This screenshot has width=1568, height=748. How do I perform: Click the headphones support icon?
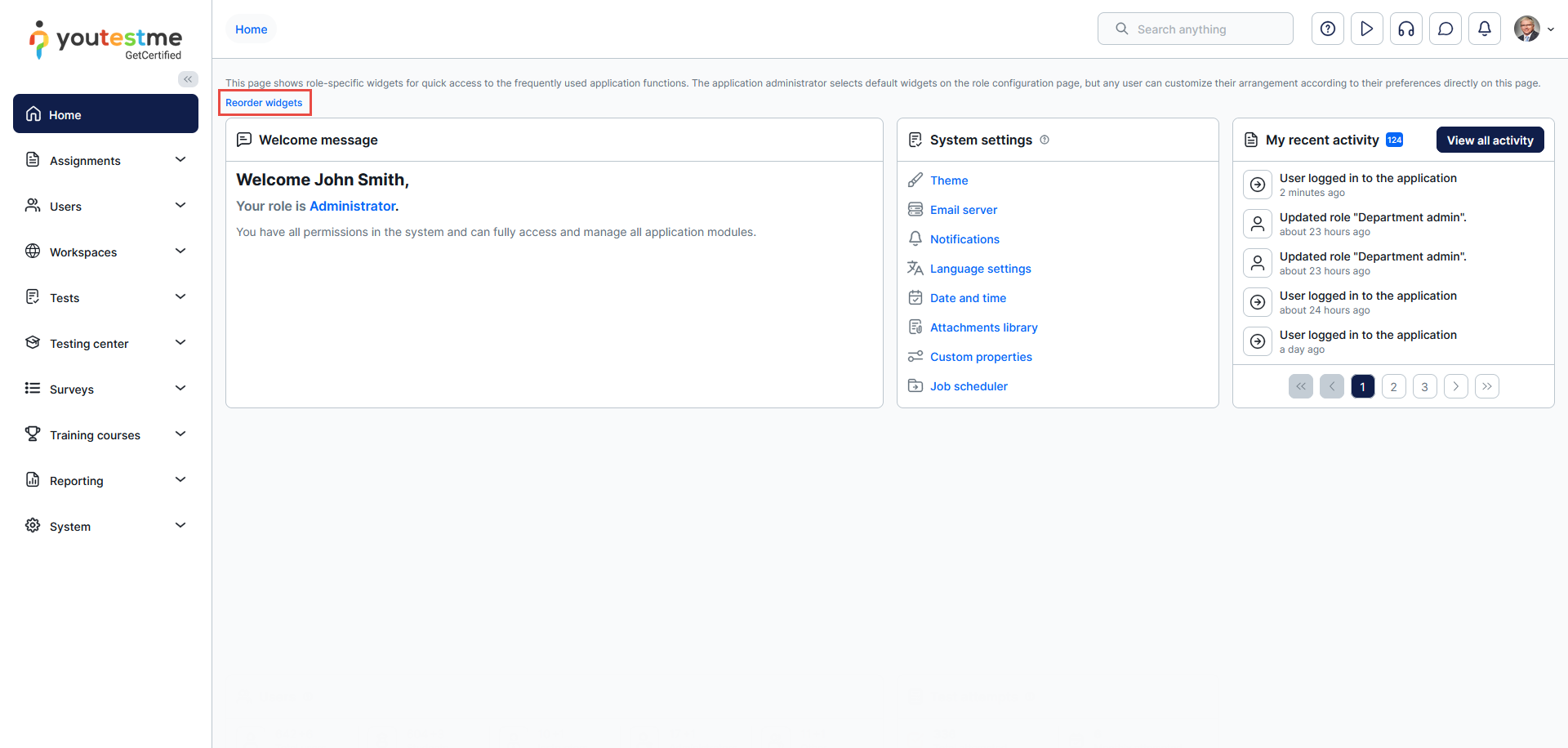click(1405, 29)
